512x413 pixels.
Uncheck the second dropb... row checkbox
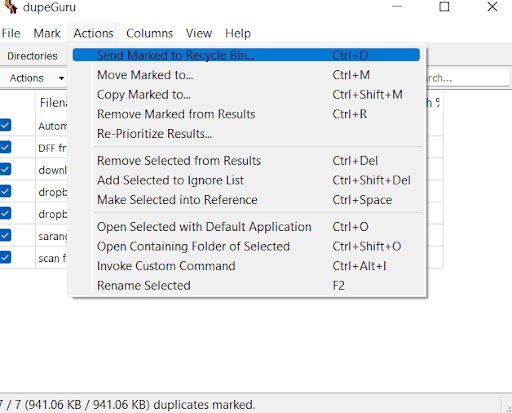point(5,213)
